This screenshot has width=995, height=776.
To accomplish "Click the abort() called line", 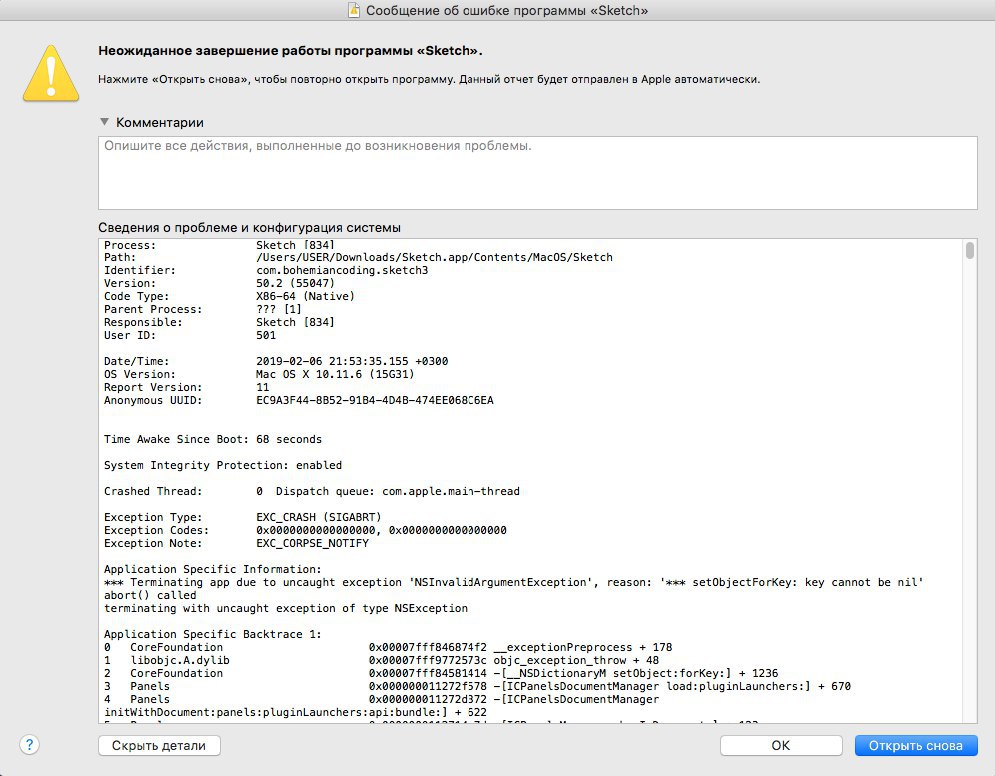I will coord(150,595).
